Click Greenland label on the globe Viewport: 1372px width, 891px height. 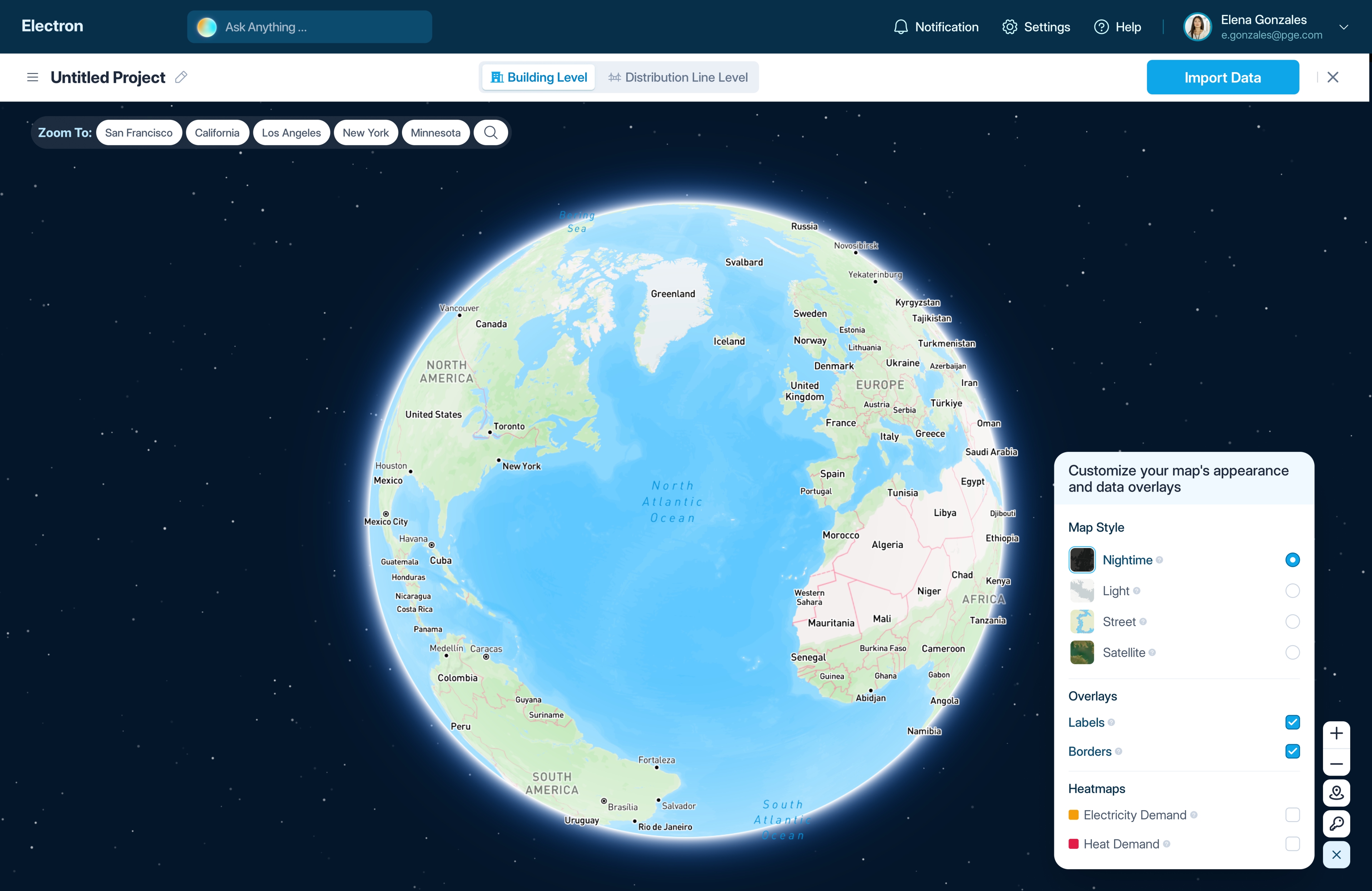pos(673,294)
